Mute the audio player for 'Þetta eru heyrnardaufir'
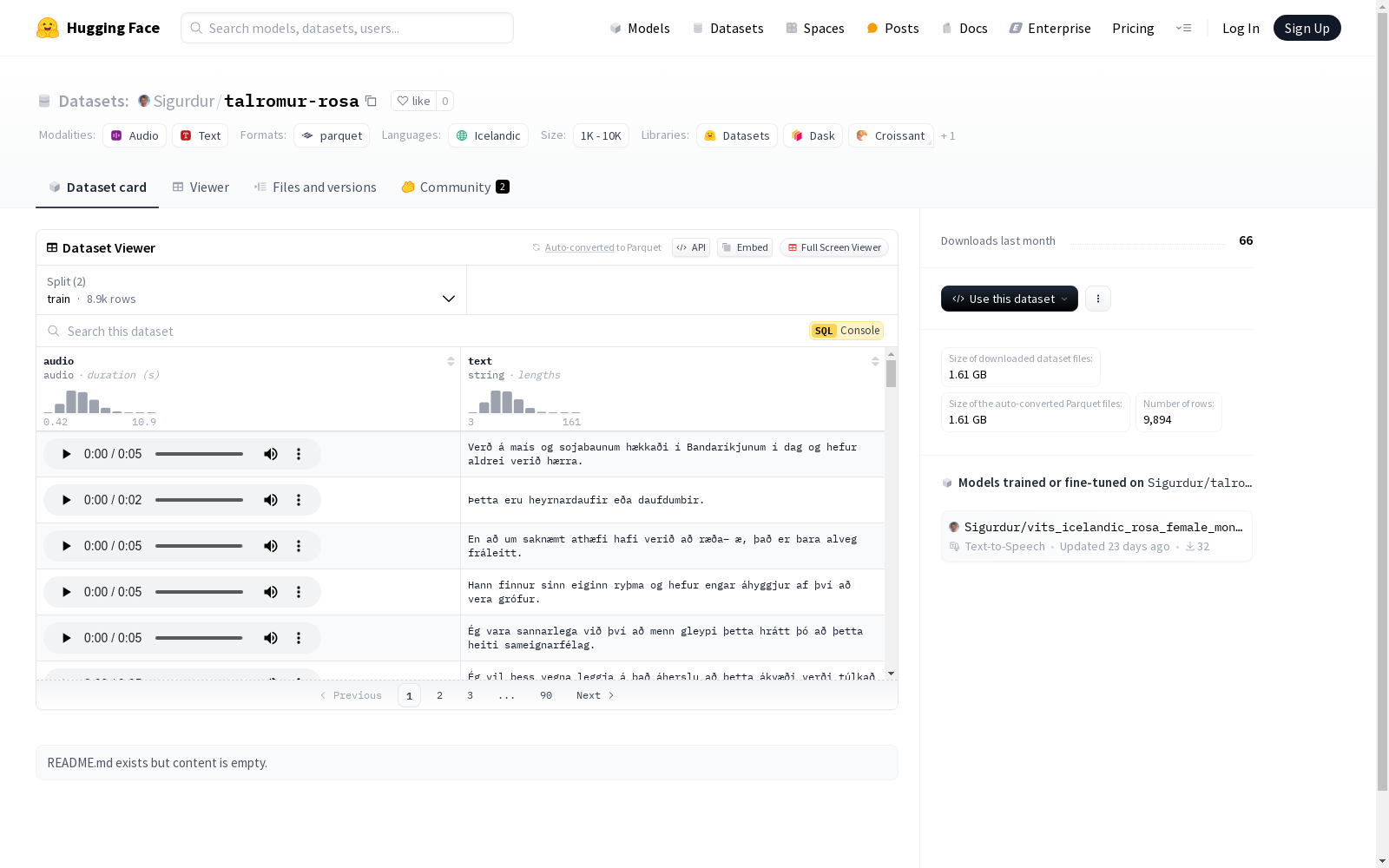 coord(271,500)
